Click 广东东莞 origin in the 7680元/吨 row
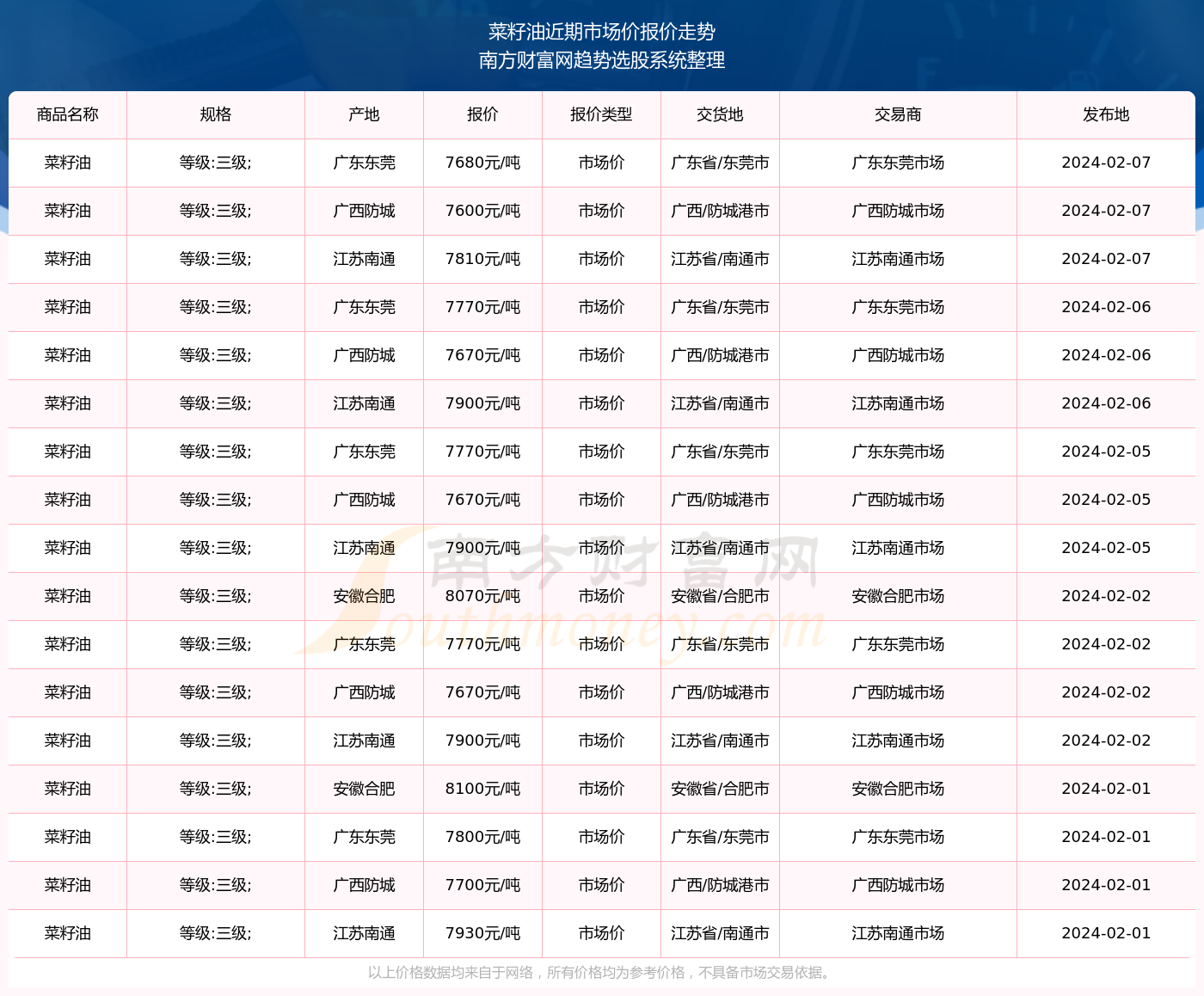Viewport: 1204px width, 996px height. (x=365, y=163)
